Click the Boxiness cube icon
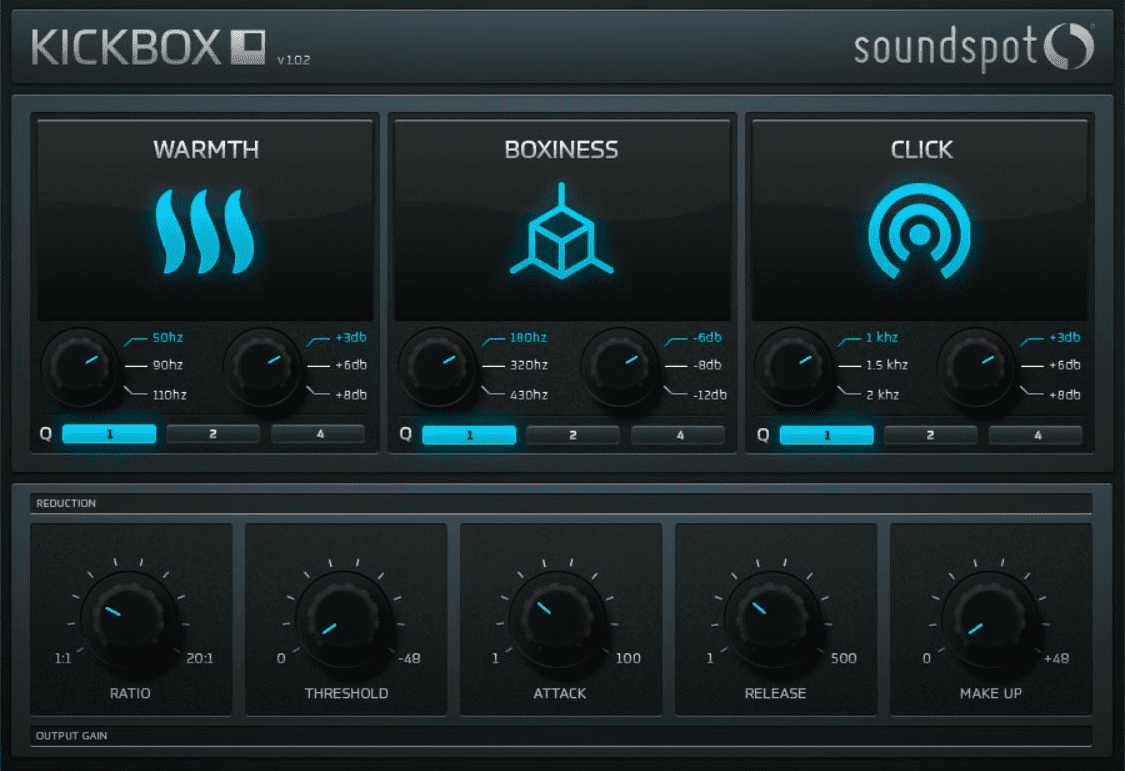Image resolution: width=1125 pixels, height=771 pixels. [562, 231]
